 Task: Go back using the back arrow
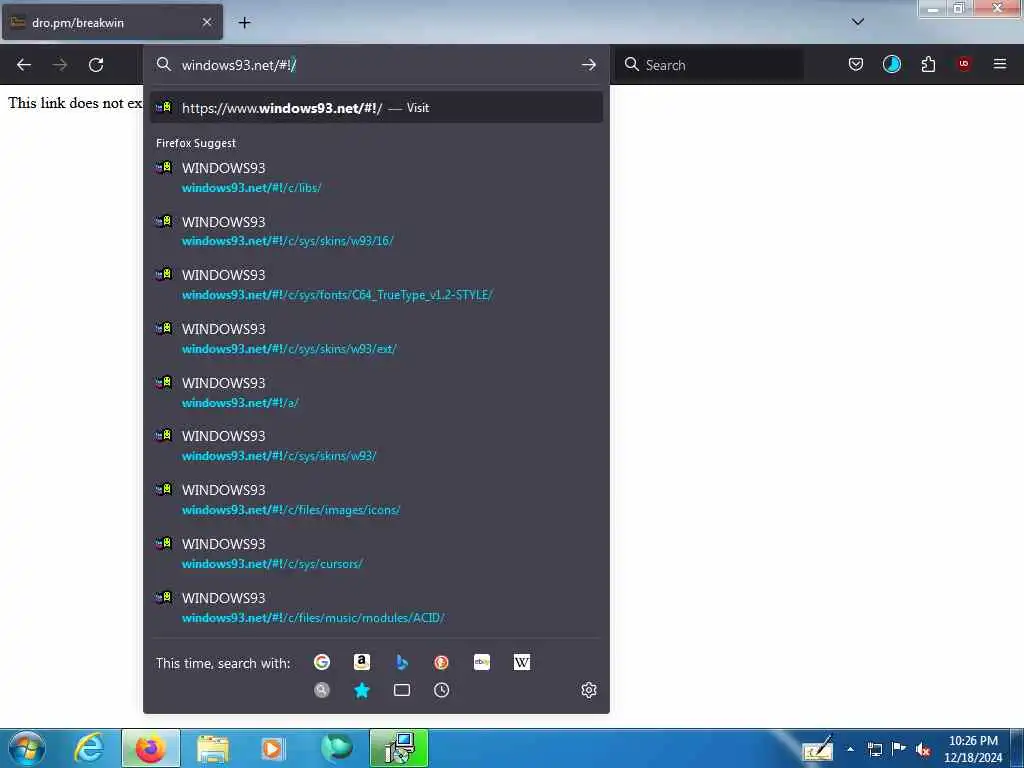24,65
